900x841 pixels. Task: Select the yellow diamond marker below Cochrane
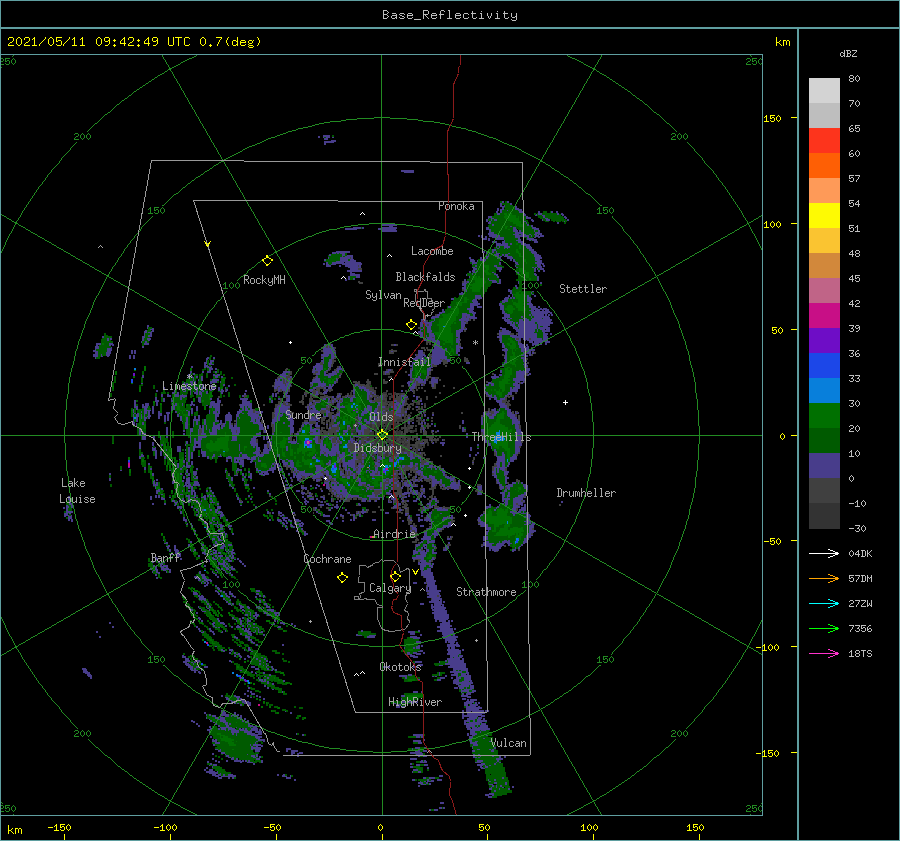tap(342, 578)
